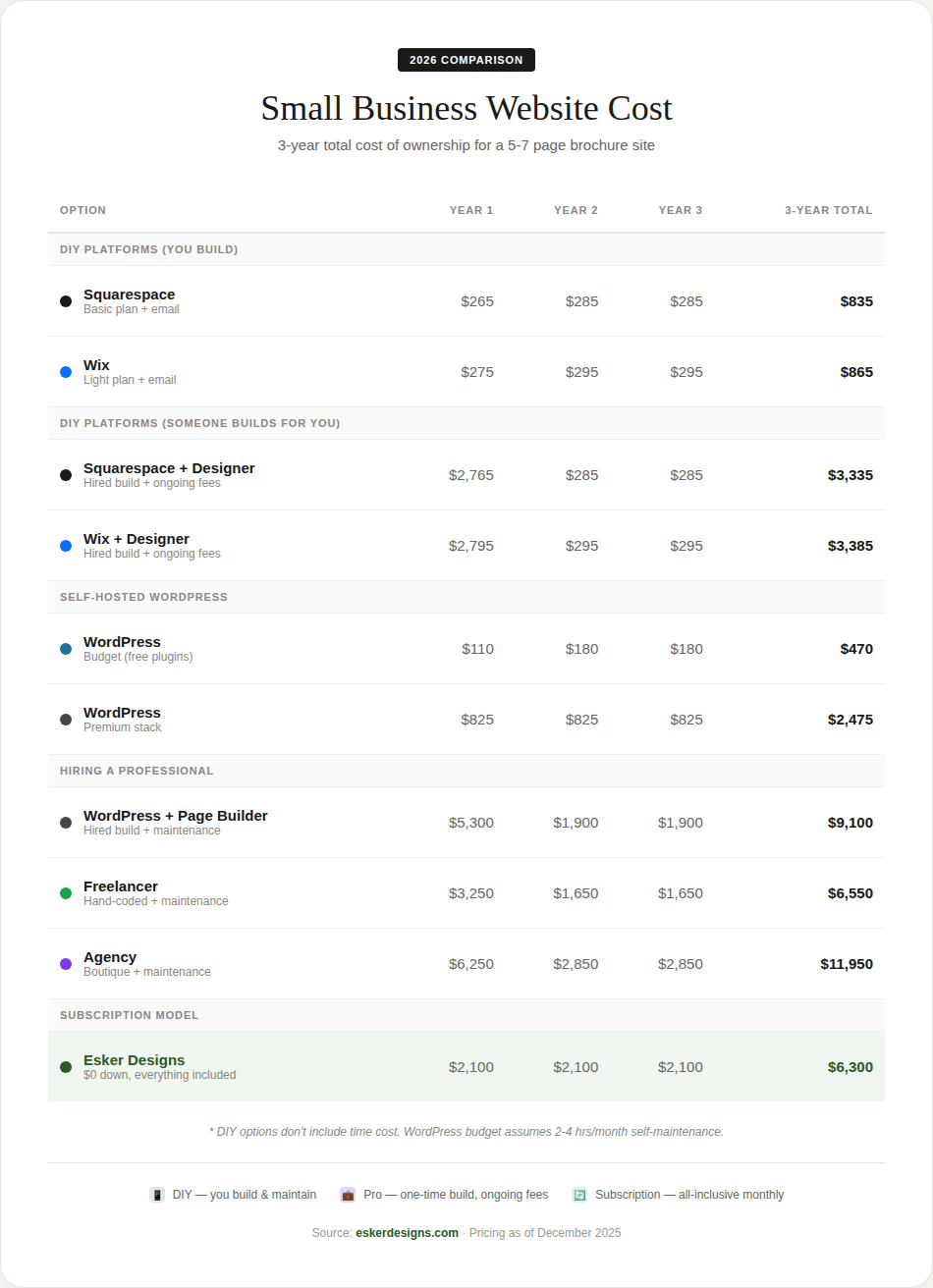Collapse the DIY PLATFORMS (YOU BUILD) section
Screen dimensions: 933x1288
click(x=148, y=249)
